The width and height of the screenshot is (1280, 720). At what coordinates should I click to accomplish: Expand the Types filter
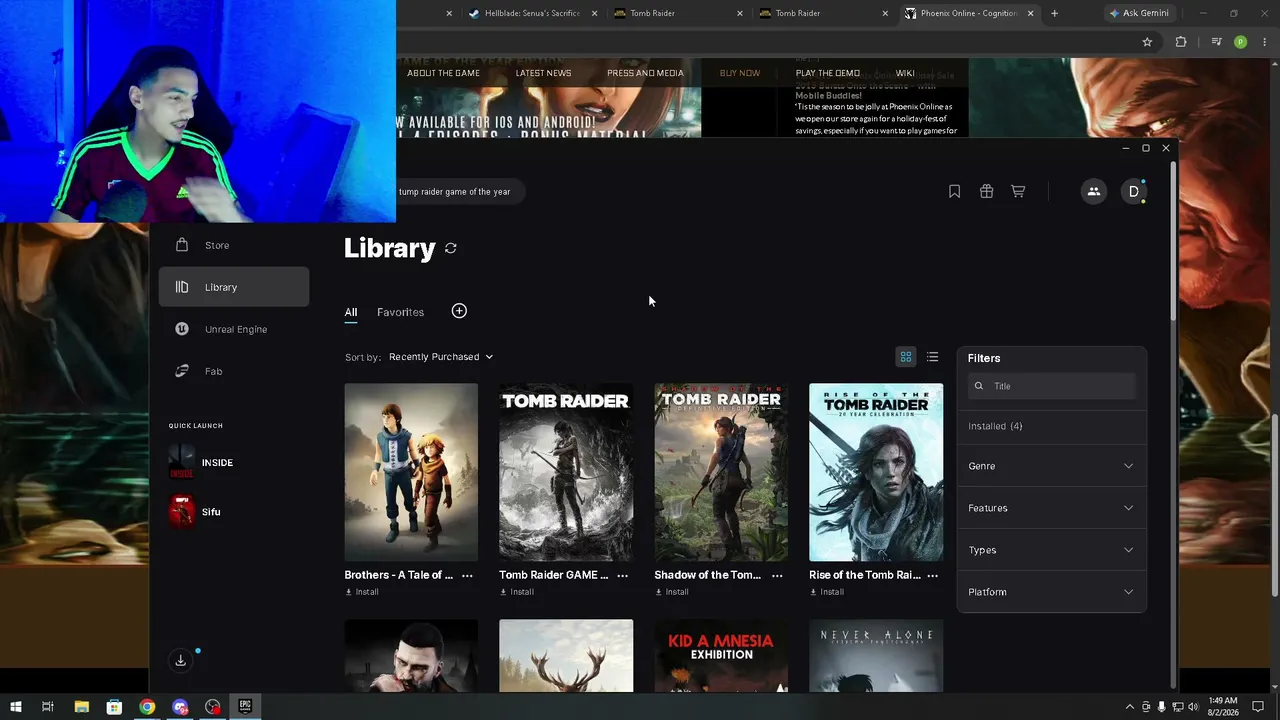[x=1051, y=550]
